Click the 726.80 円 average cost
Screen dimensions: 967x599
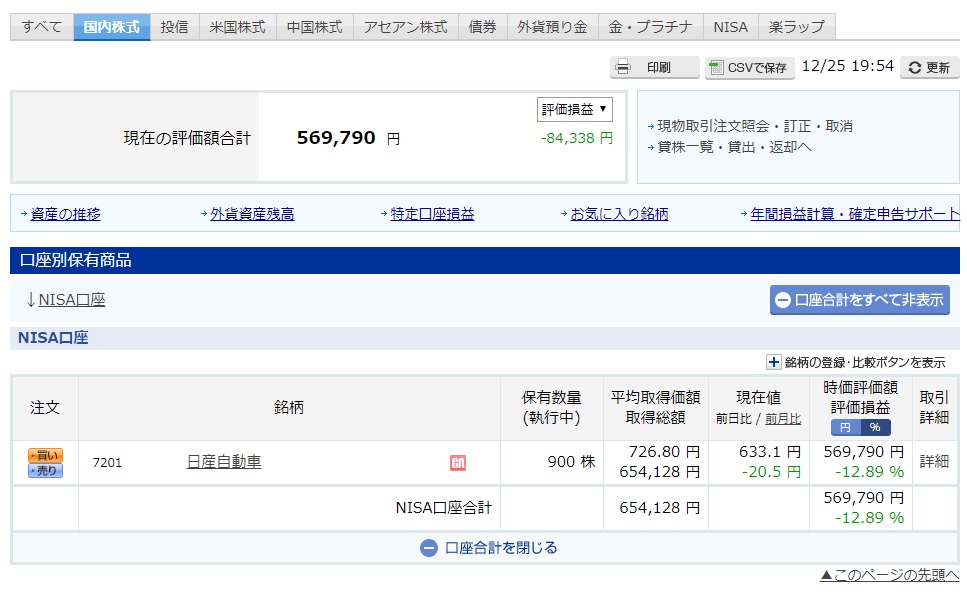(665, 452)
